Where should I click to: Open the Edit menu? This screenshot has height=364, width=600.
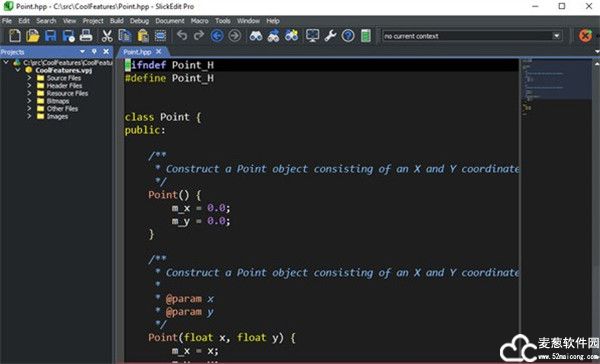[x=24, y=21]
